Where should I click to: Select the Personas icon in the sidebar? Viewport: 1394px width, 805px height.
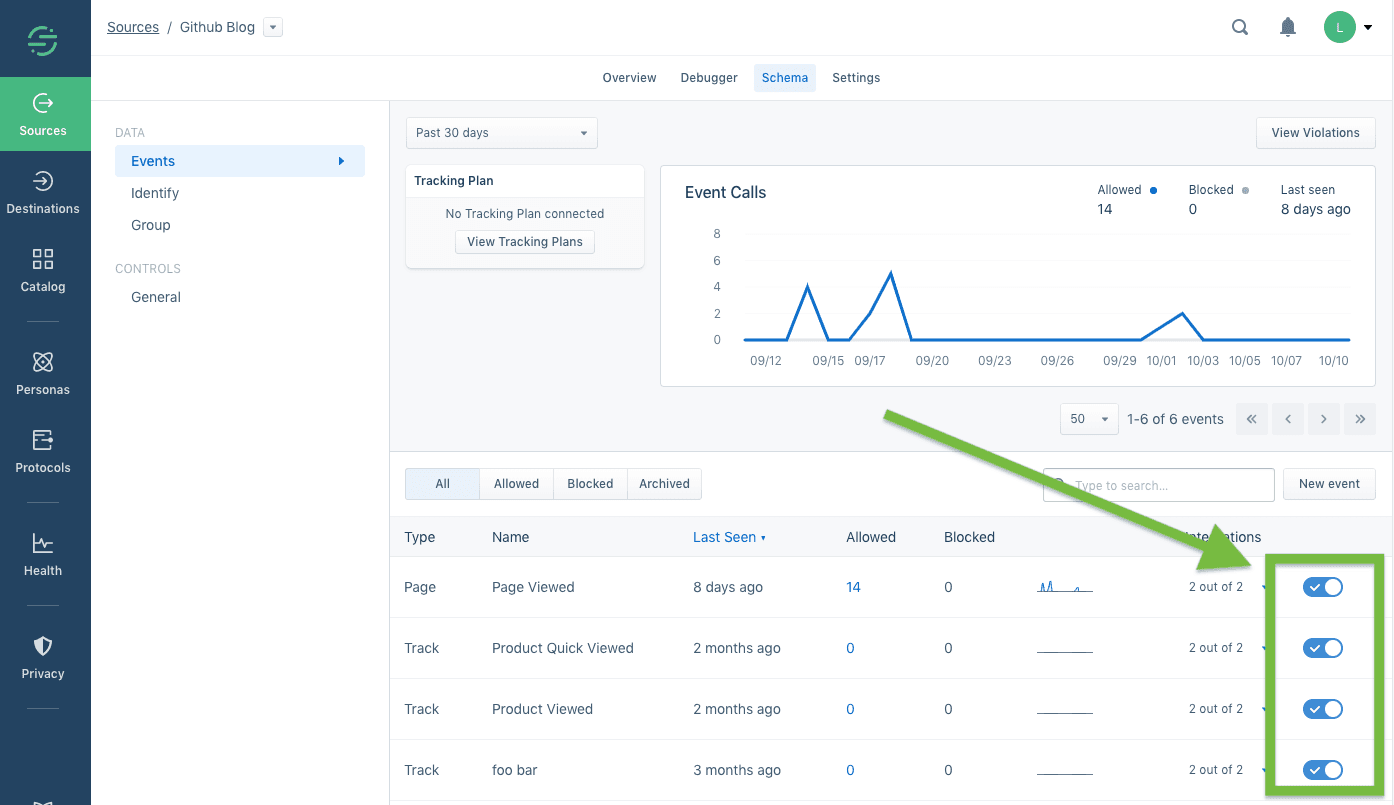(x=42, y=371)
